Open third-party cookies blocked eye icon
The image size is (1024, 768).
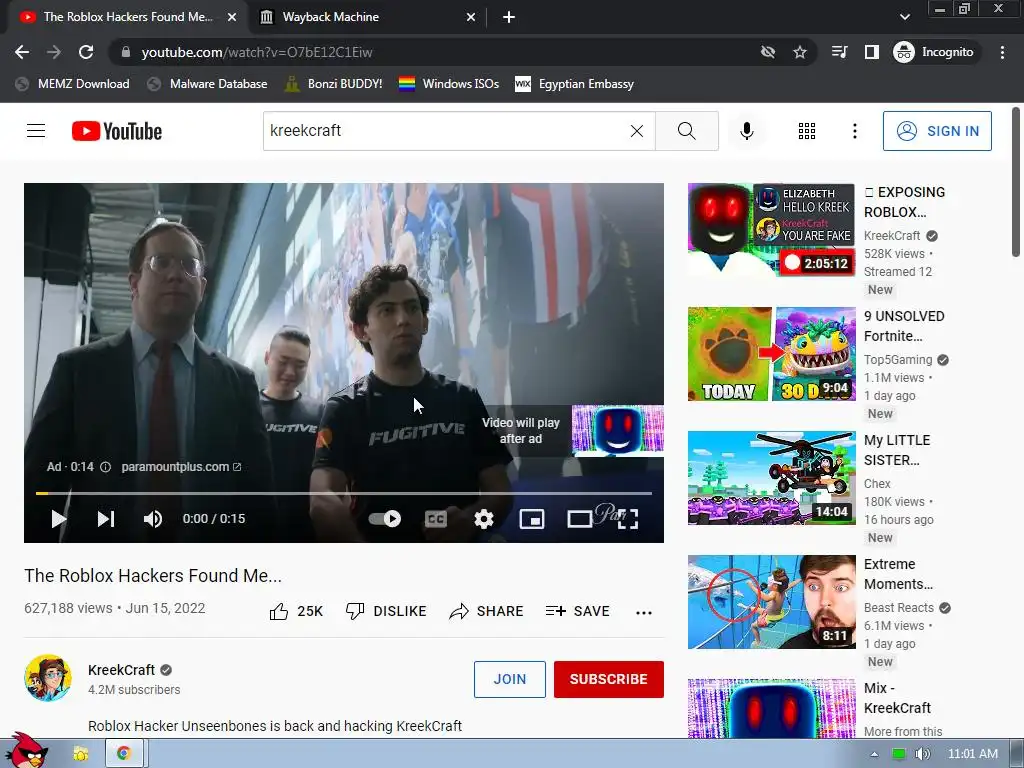click(x=768, y=52)
